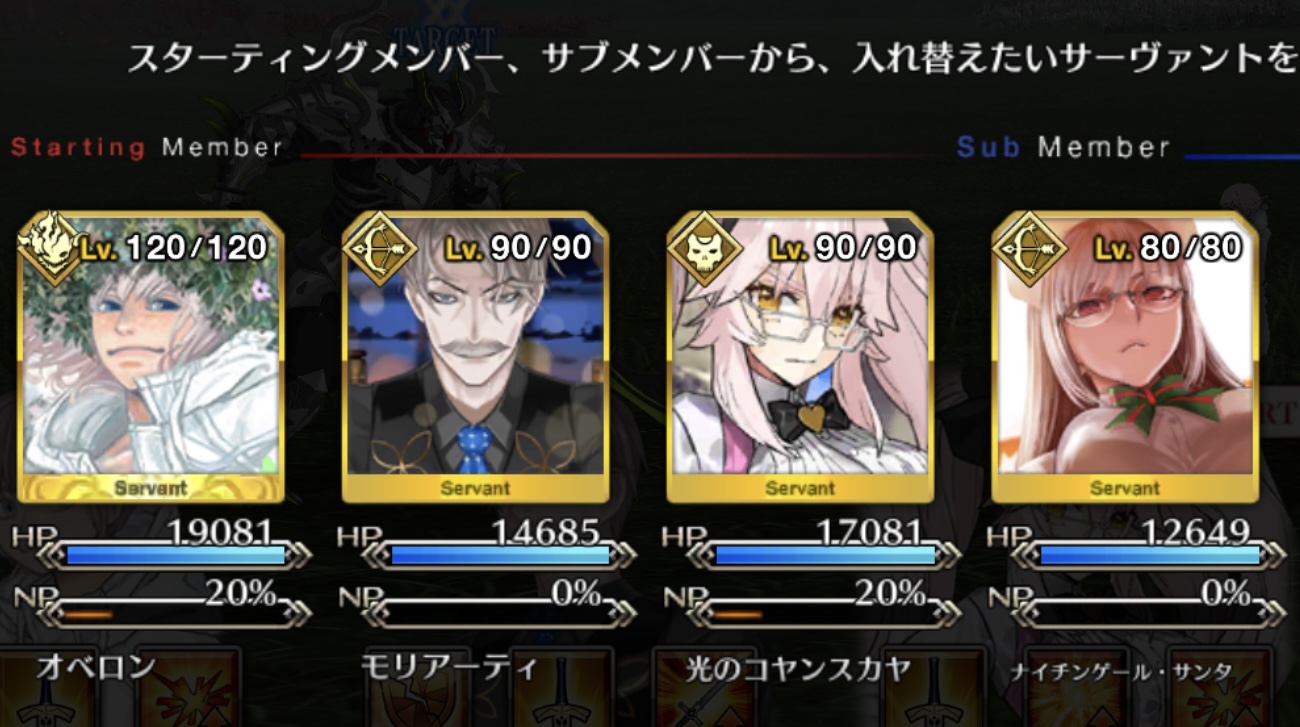This screenshot has width=1300, height=727.
Task: Pick the Nightingale Santa sub member card
Action: (x=1125, y=357)
